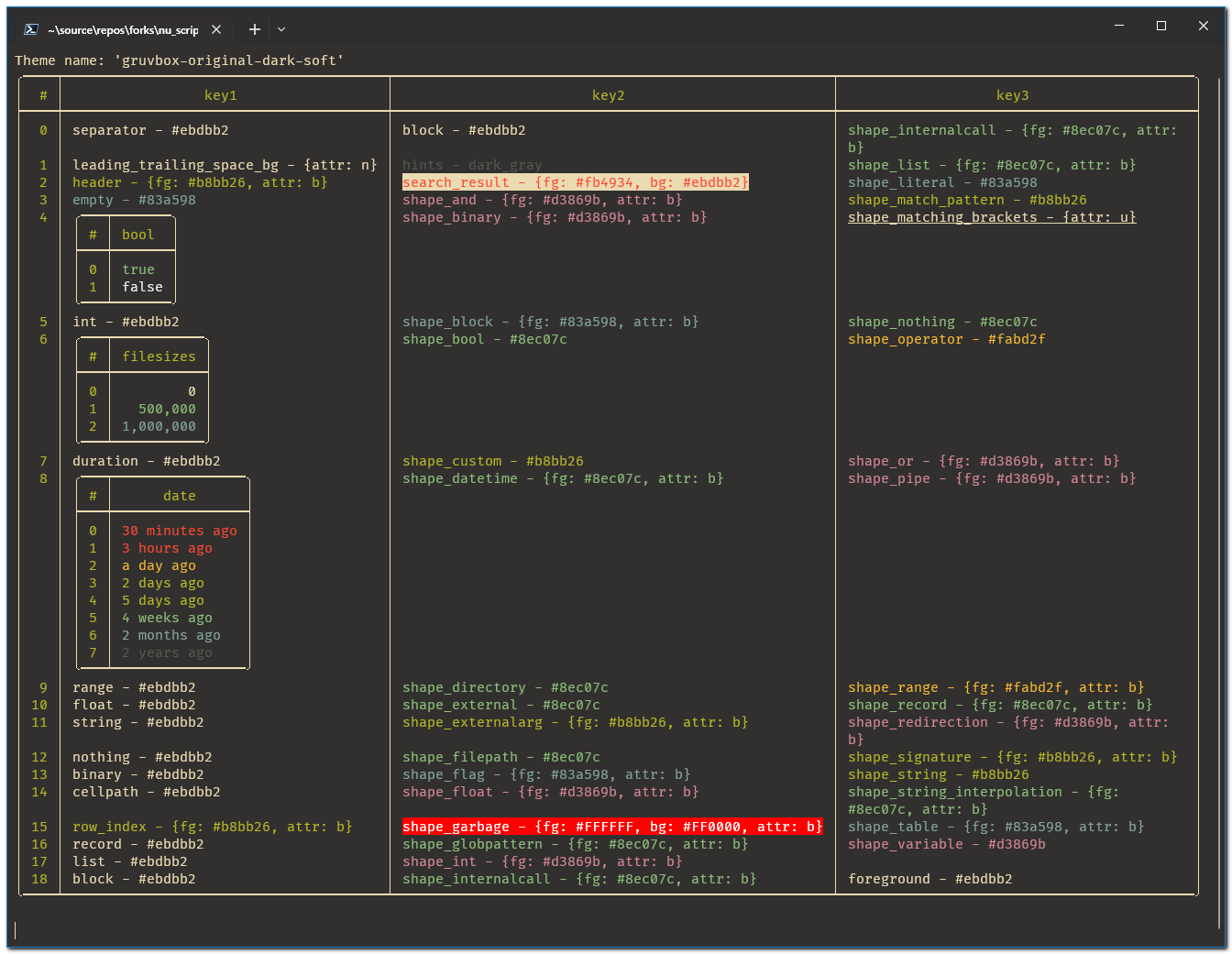
Task: Click 'int - #ebdbb2' text
Action: 126,322
